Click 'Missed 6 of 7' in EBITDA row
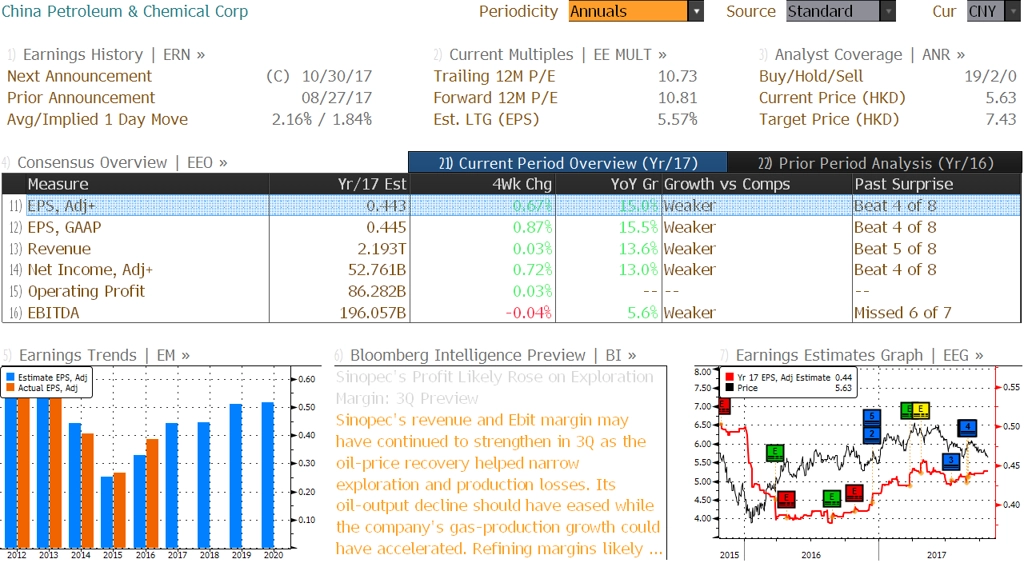This screenshot has height=563, width=1024. point(903,313)
